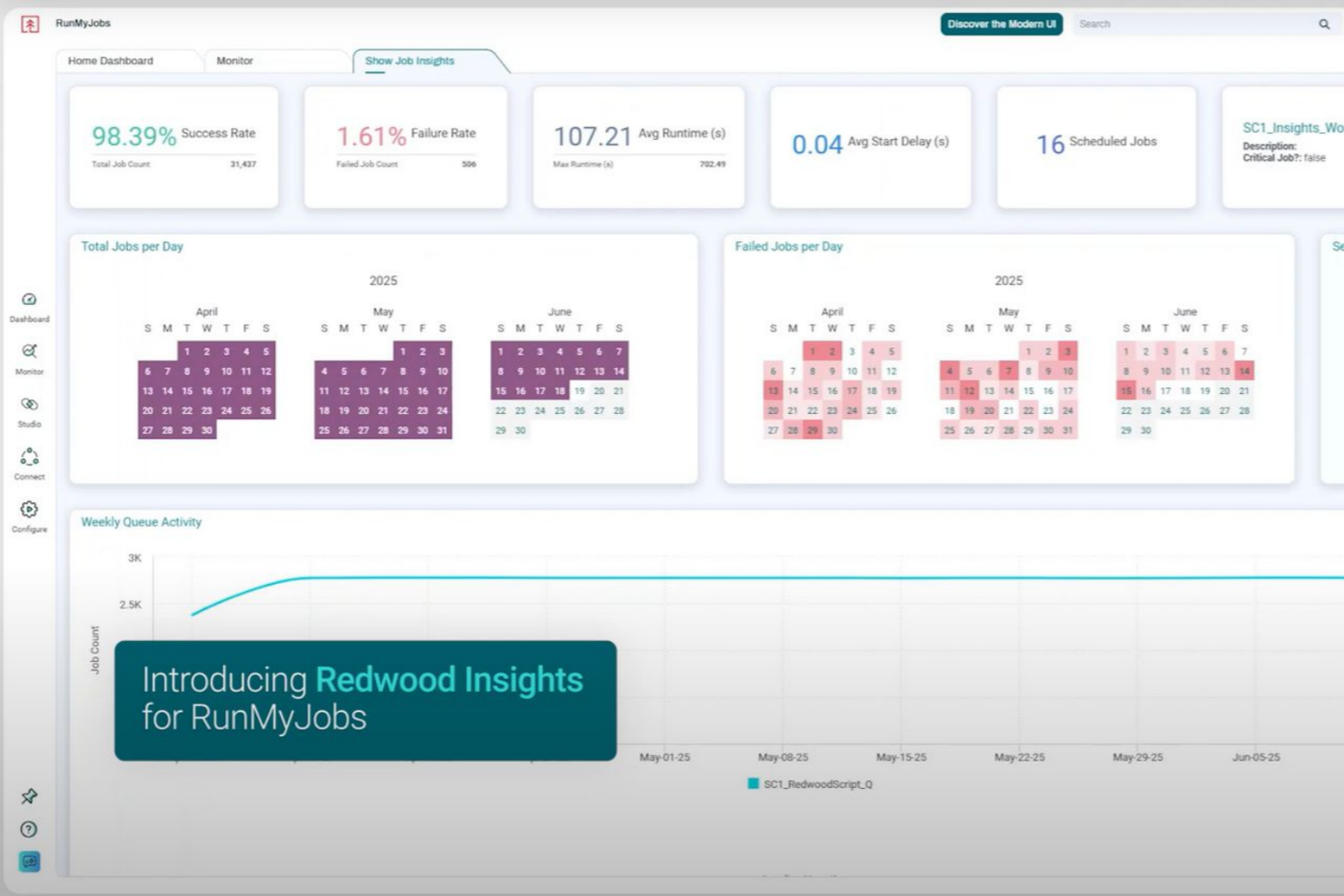Viewport: 1344px width, 896px height.
Task: Click the search magnifier icon
Action: click(1324, 25)
